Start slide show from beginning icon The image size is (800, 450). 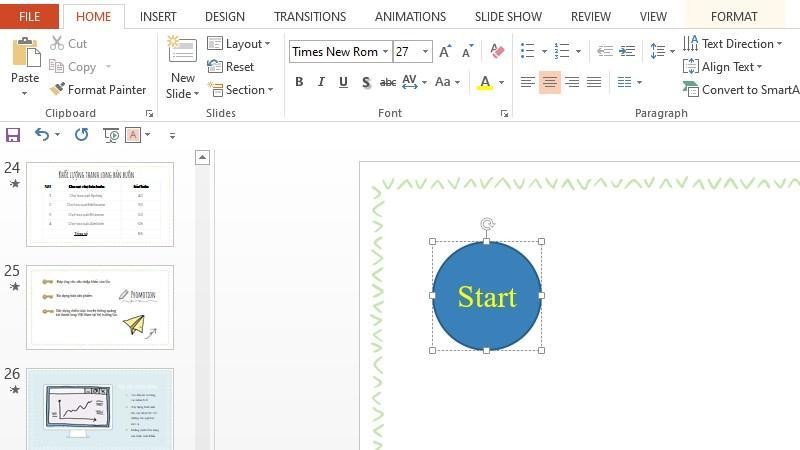click(111, 135)
